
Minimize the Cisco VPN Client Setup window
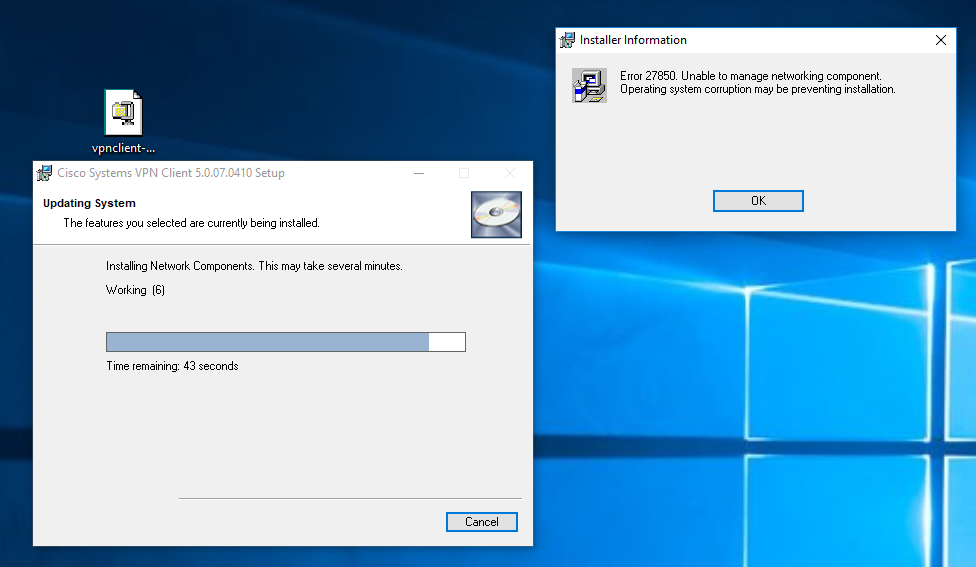419,173
